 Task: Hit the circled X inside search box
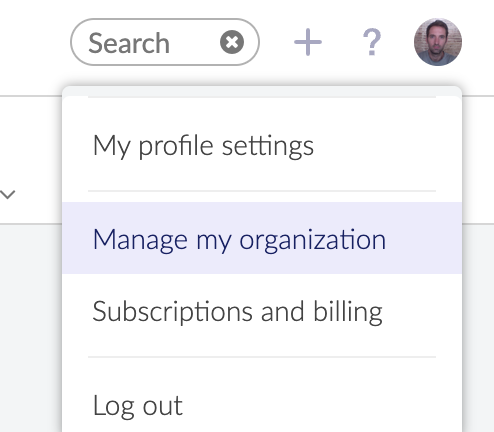click(232, 42)
